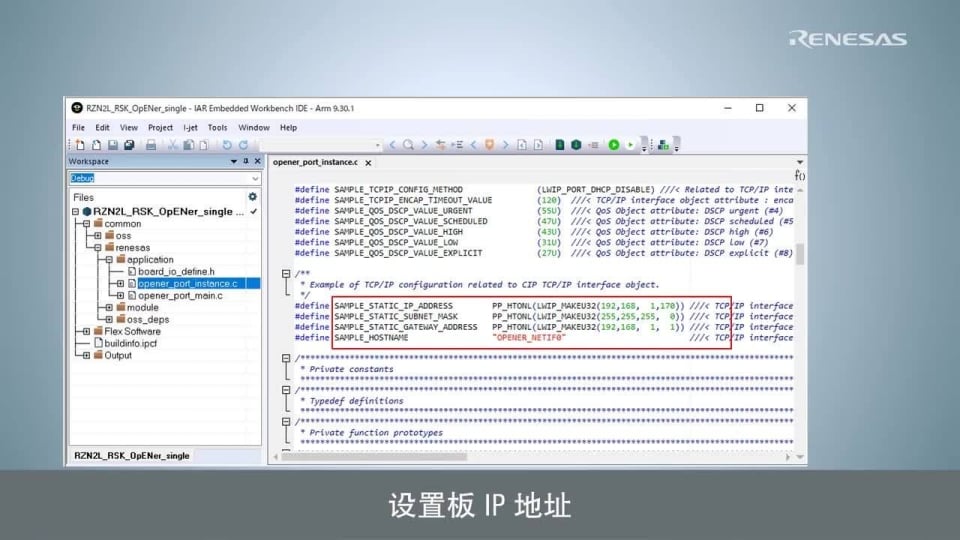Open the Debug configuration dropdown
The image size is (960, 540).
(x=255, y=178)
